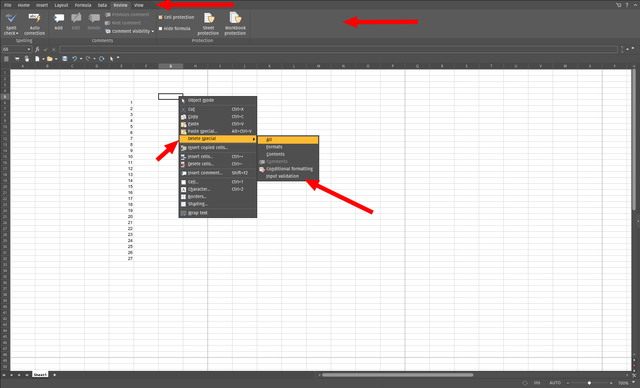Expand the Delete special submenu arrow
This screenshot has height=388, width=640.
[x=253, y=139]
